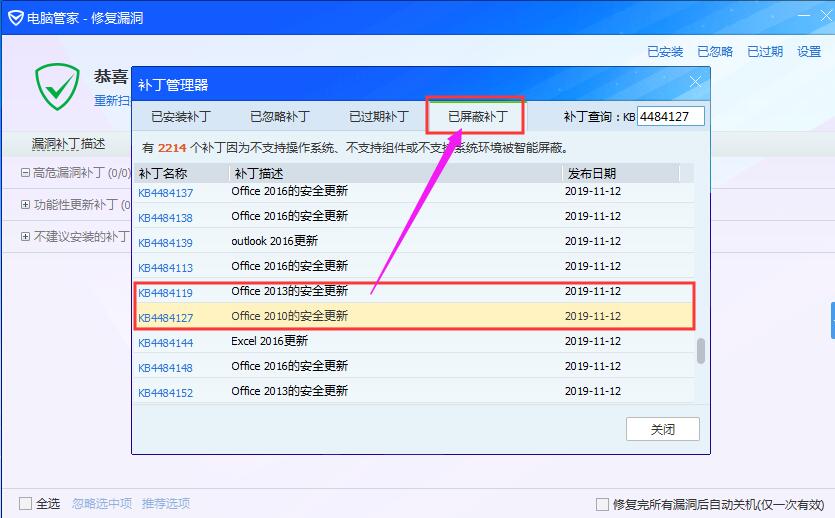Click 忽略选中项 link at bottom

pos(102,503)
